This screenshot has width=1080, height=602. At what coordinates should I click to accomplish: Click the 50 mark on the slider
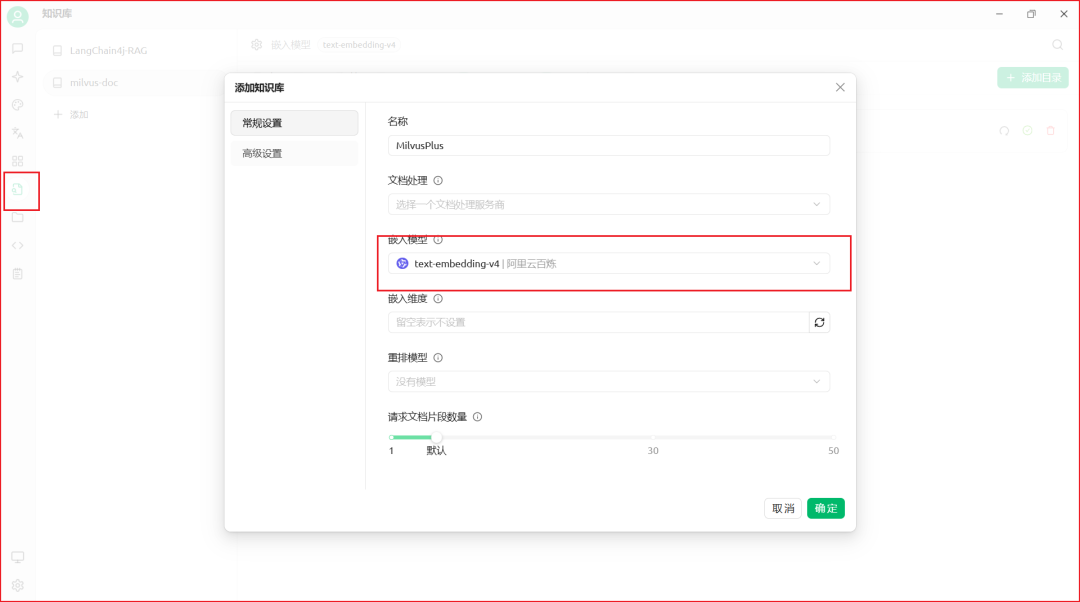point(833,450)
